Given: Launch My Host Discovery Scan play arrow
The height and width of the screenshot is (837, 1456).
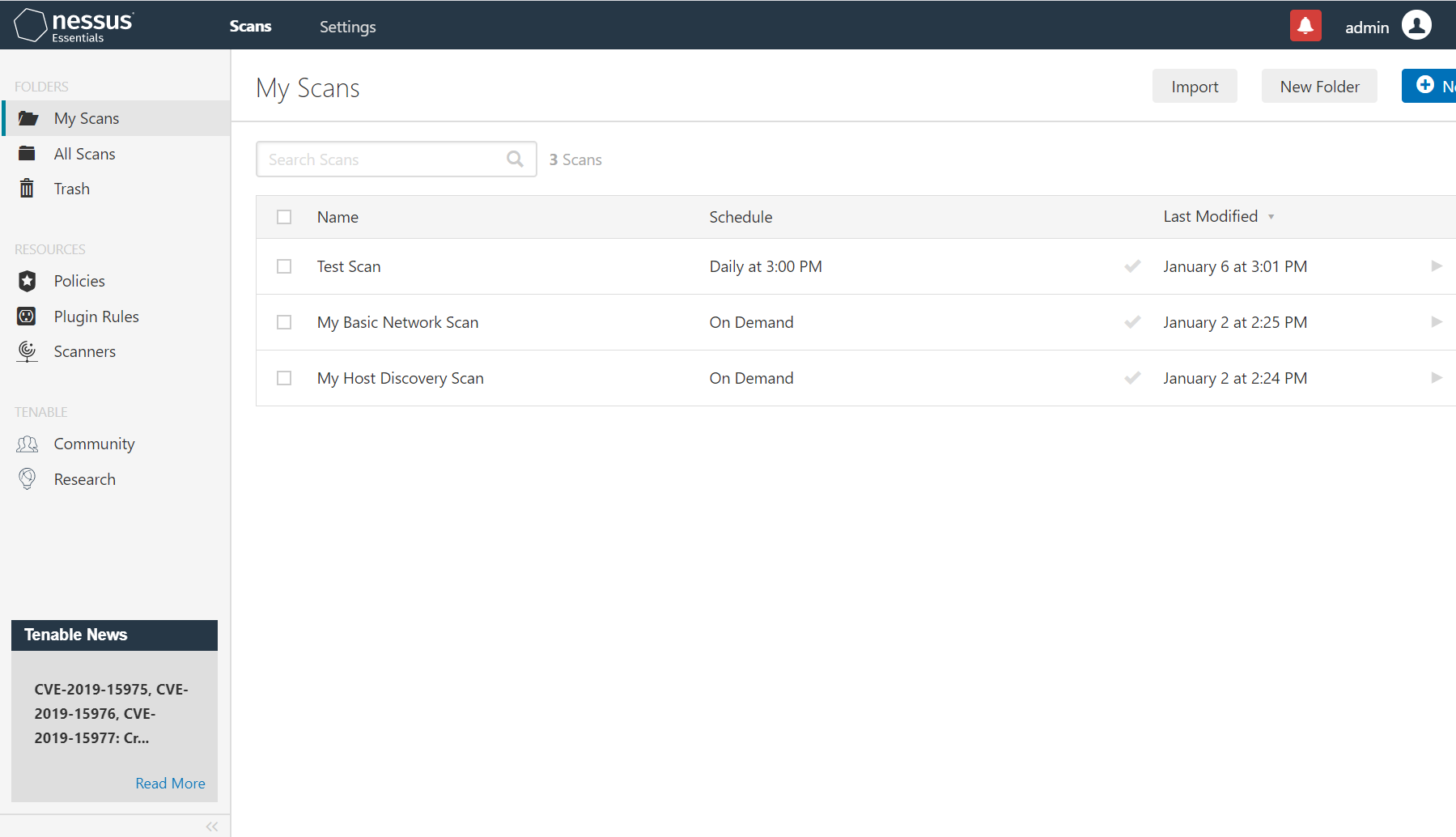Looking at the screenshot, I should click(x=1437, y=378).
